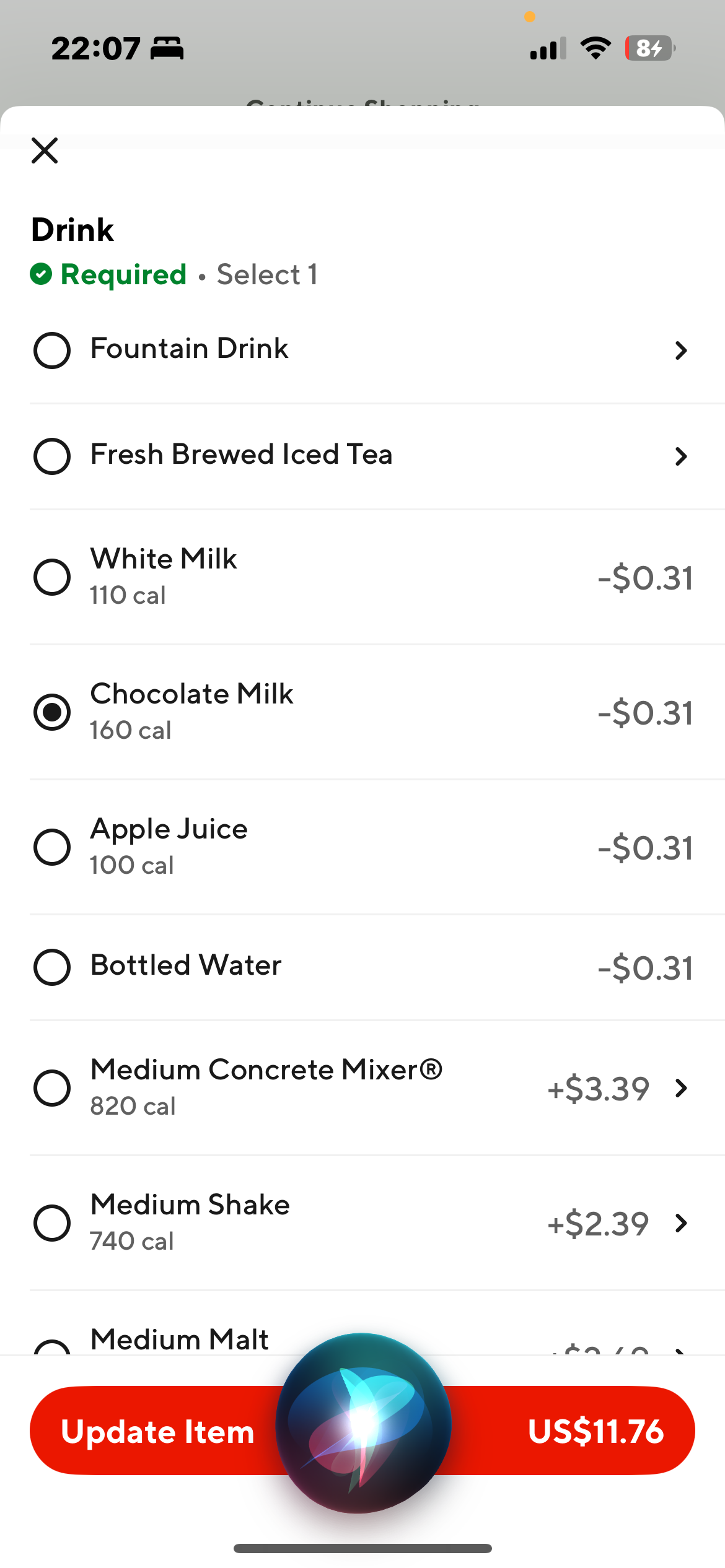
Task: Expand Medium Concrete Mixer choices chevron
Action: [x=681, y=1088]
